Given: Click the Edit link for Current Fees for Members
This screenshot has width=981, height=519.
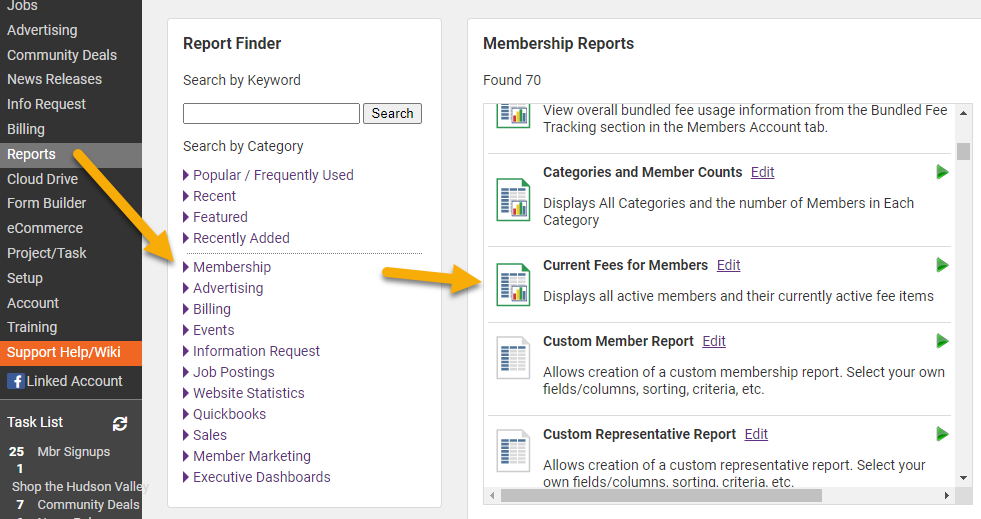Looking at the screenshot, I should click(x=728, y=265).
